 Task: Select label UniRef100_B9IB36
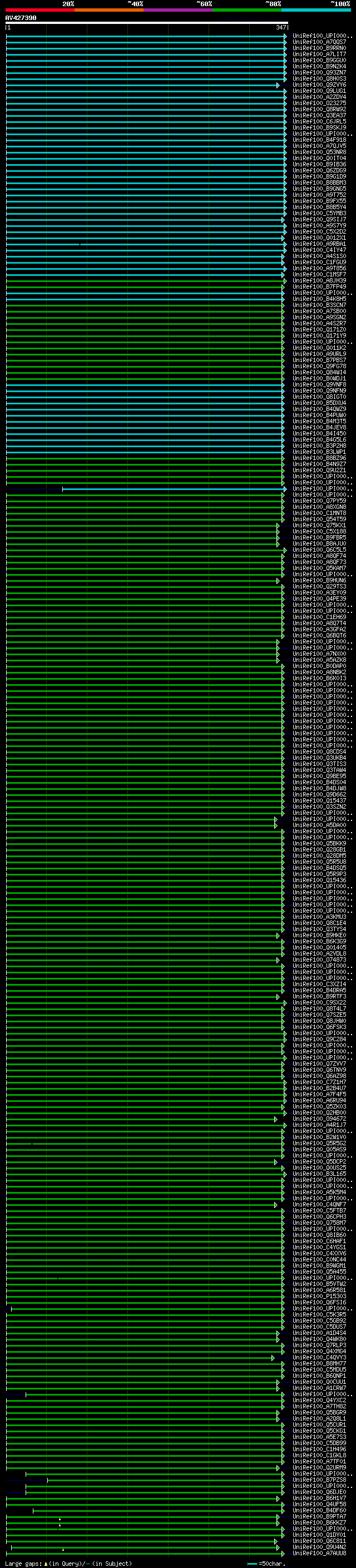pos(319,164)
